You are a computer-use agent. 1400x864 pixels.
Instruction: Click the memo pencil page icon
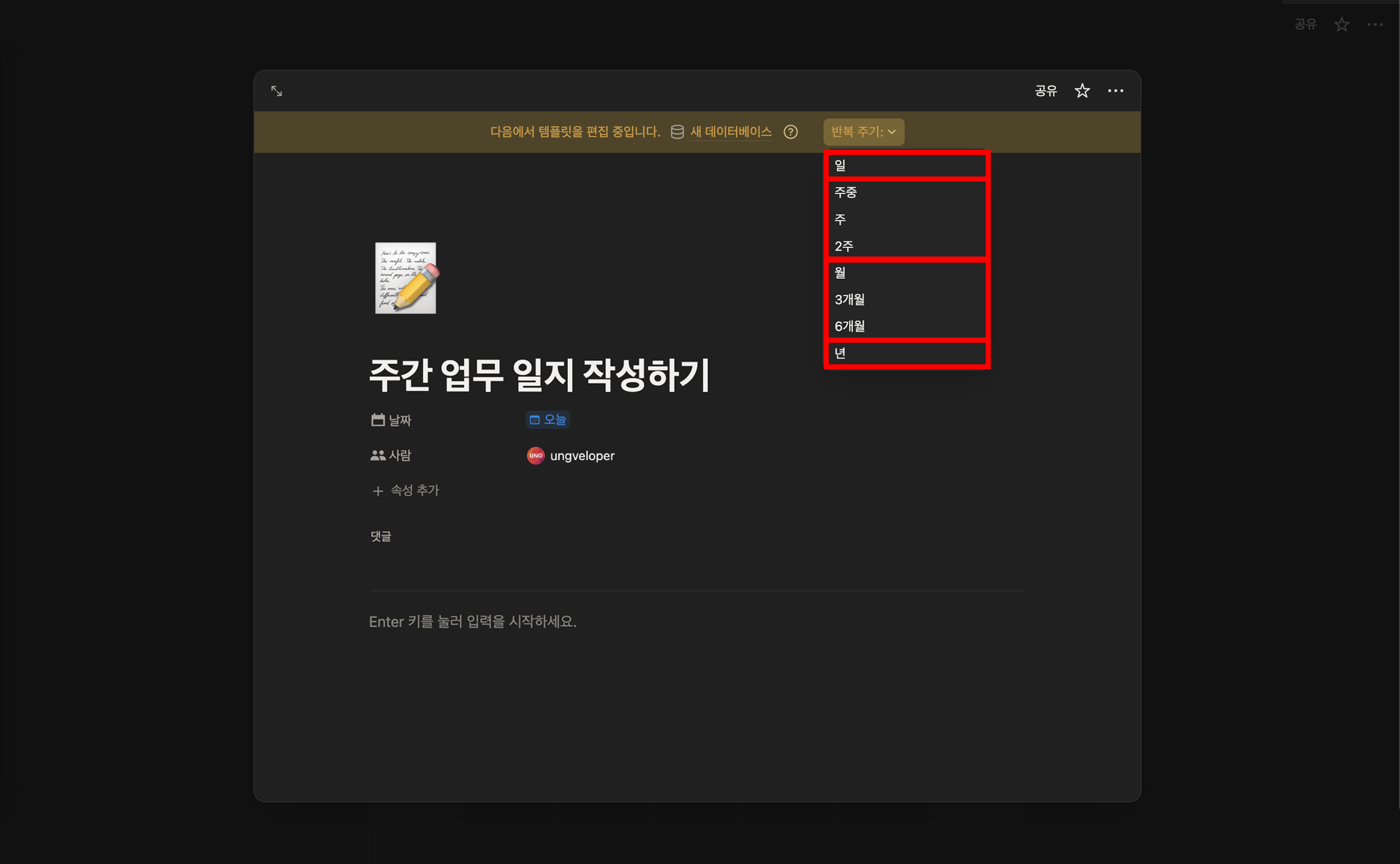click(x=406, y=278)
